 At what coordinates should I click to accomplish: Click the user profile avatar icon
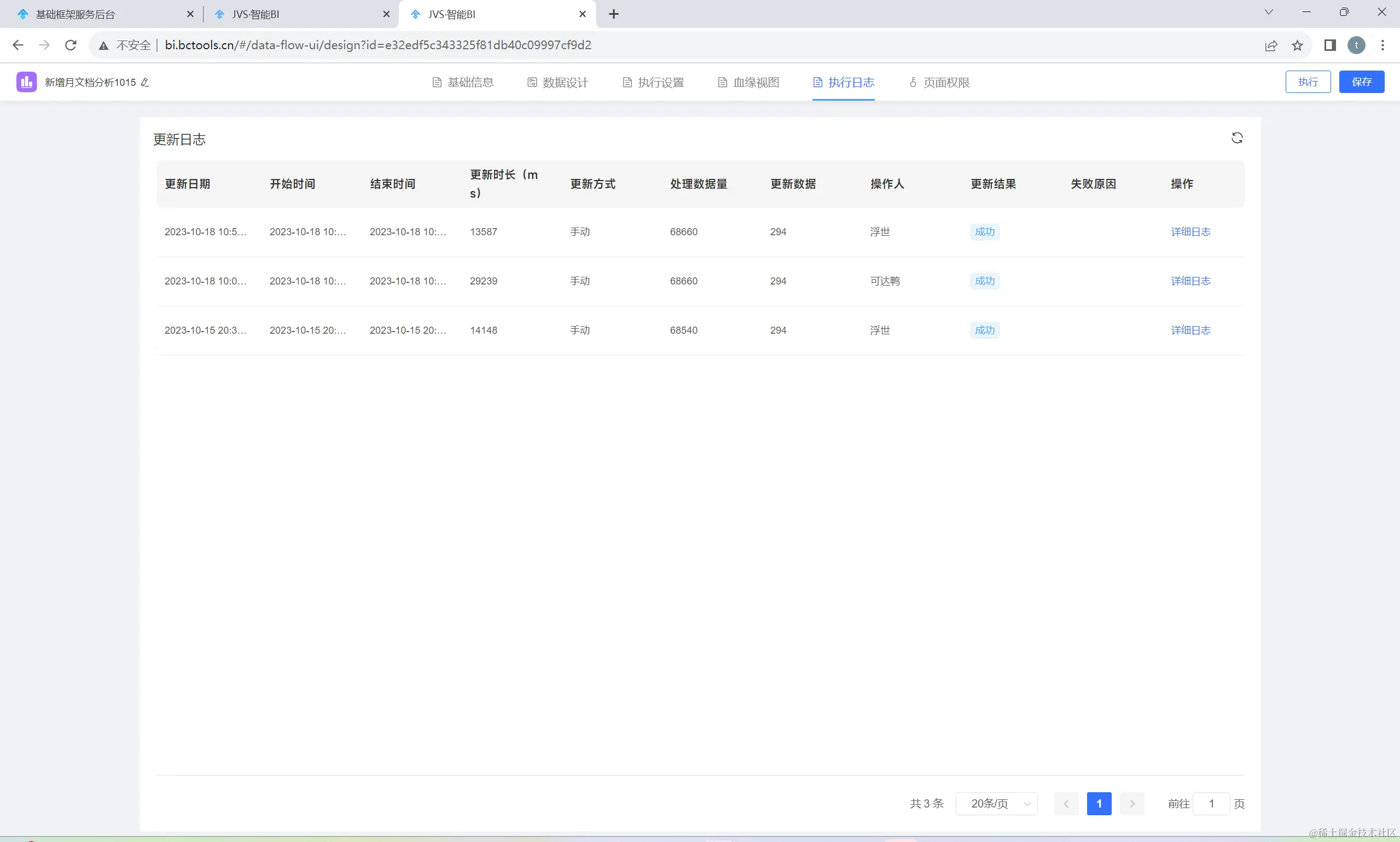point(1356,45)
